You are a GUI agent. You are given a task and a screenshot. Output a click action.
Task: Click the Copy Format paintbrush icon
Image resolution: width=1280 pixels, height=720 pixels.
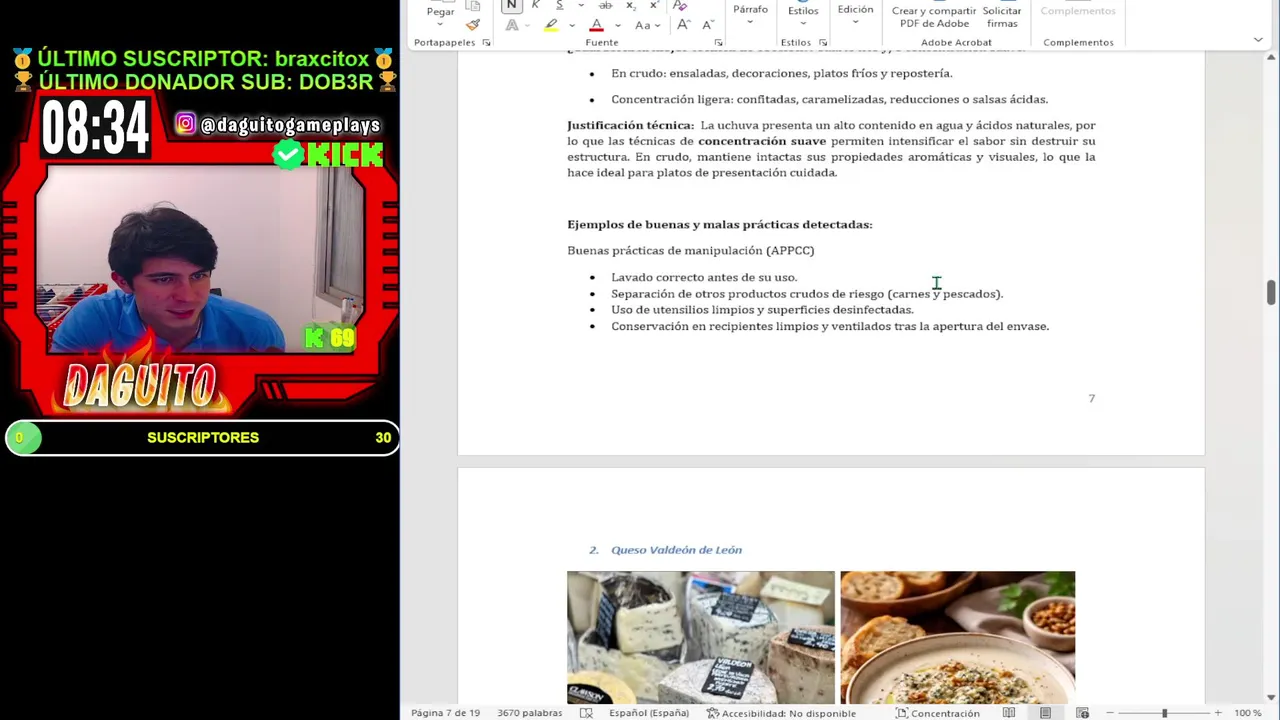coord(473,25)
